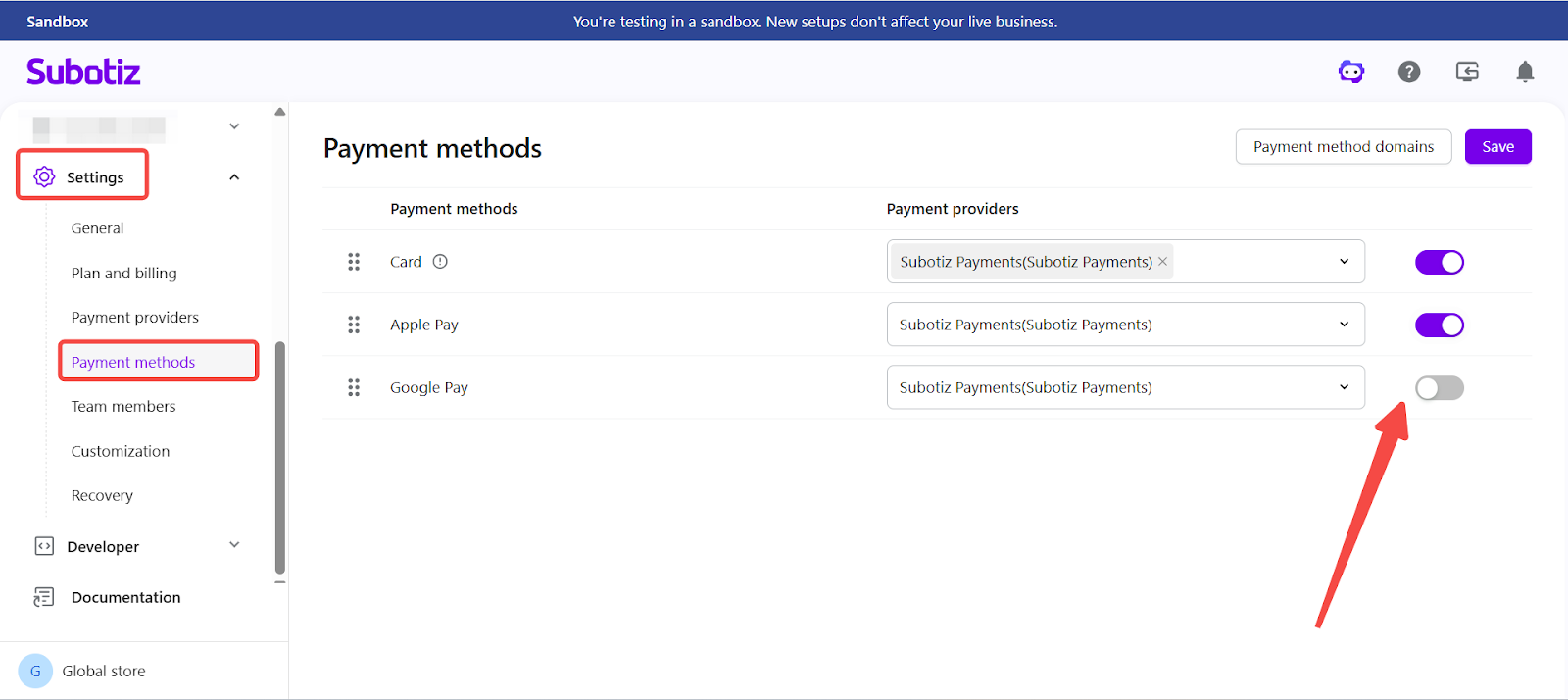This screenshot has width=1568, height=700.
Task: Expand the Developer menu section
Action: tap(234, 545)
